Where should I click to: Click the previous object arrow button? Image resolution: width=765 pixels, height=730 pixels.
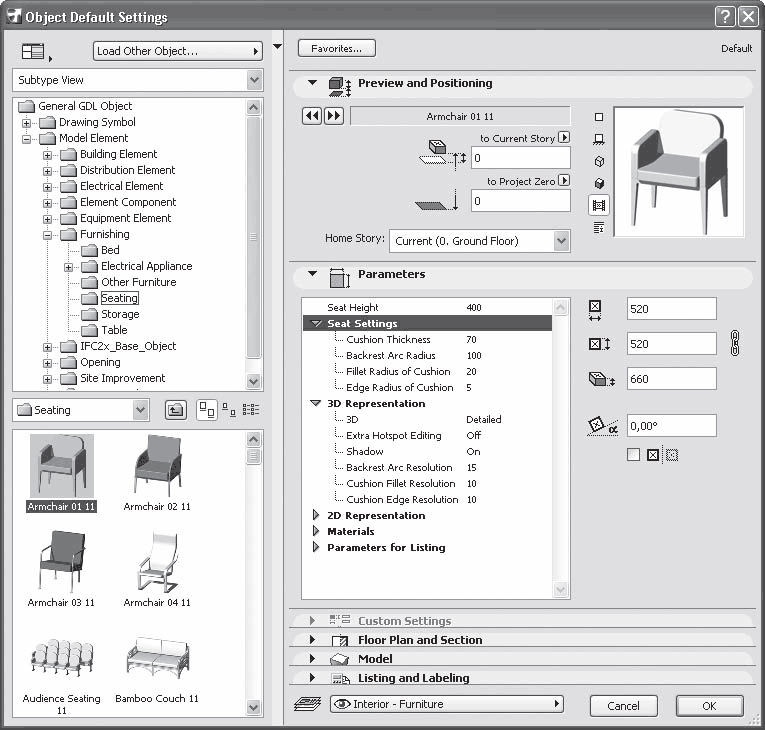[312, 116]
